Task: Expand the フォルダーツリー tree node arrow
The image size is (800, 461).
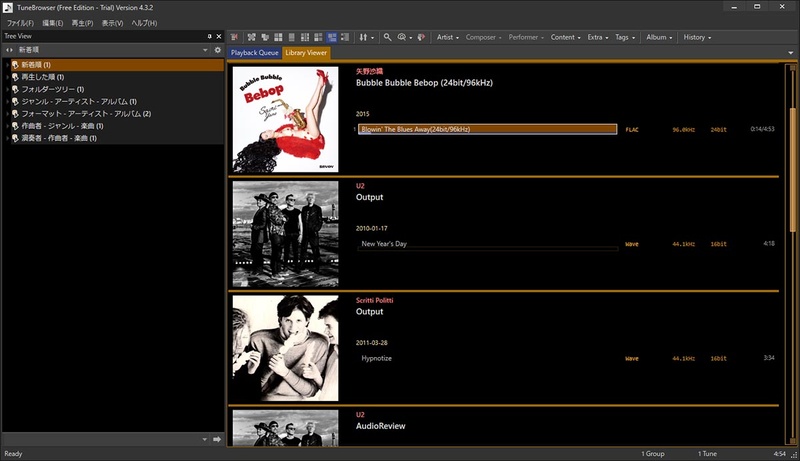Action: (7, 89)
